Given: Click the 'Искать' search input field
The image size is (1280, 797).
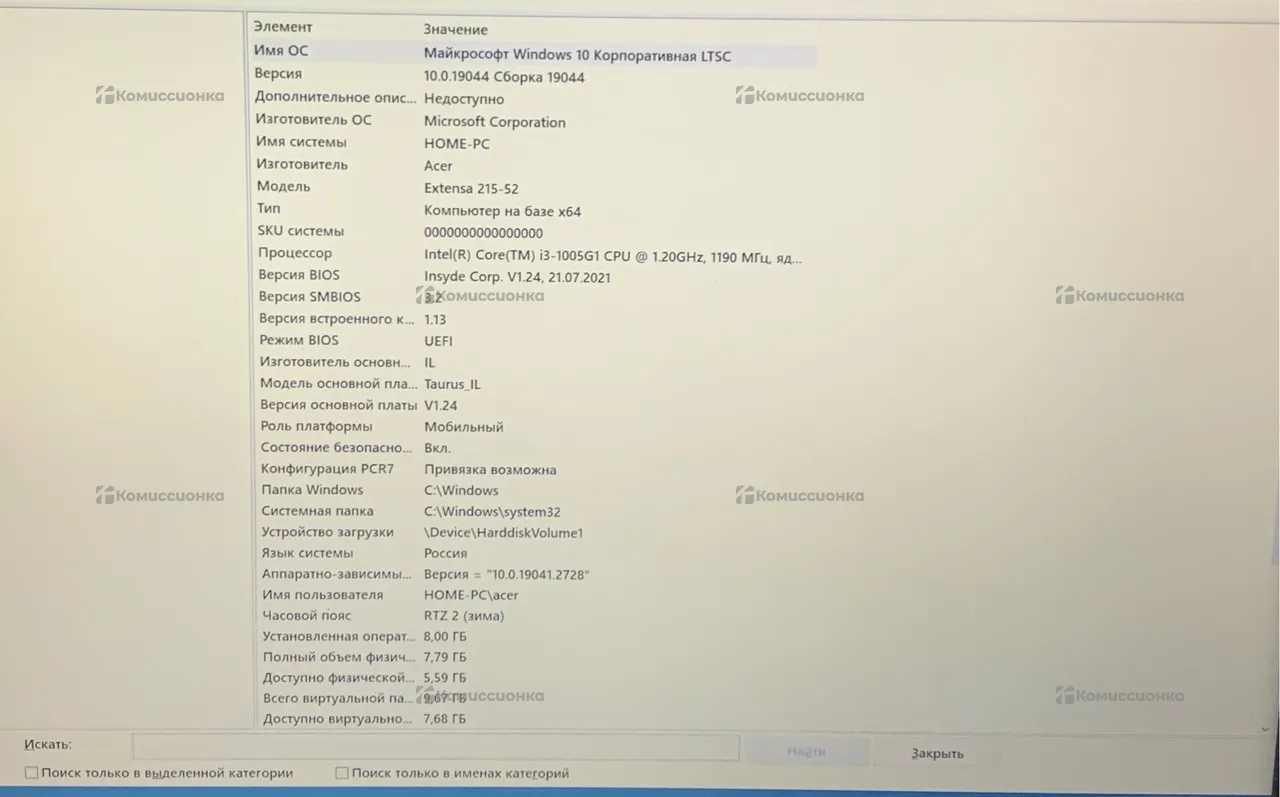Looking at the screenshot, I should pyautogui.click(x=436, y=748).
